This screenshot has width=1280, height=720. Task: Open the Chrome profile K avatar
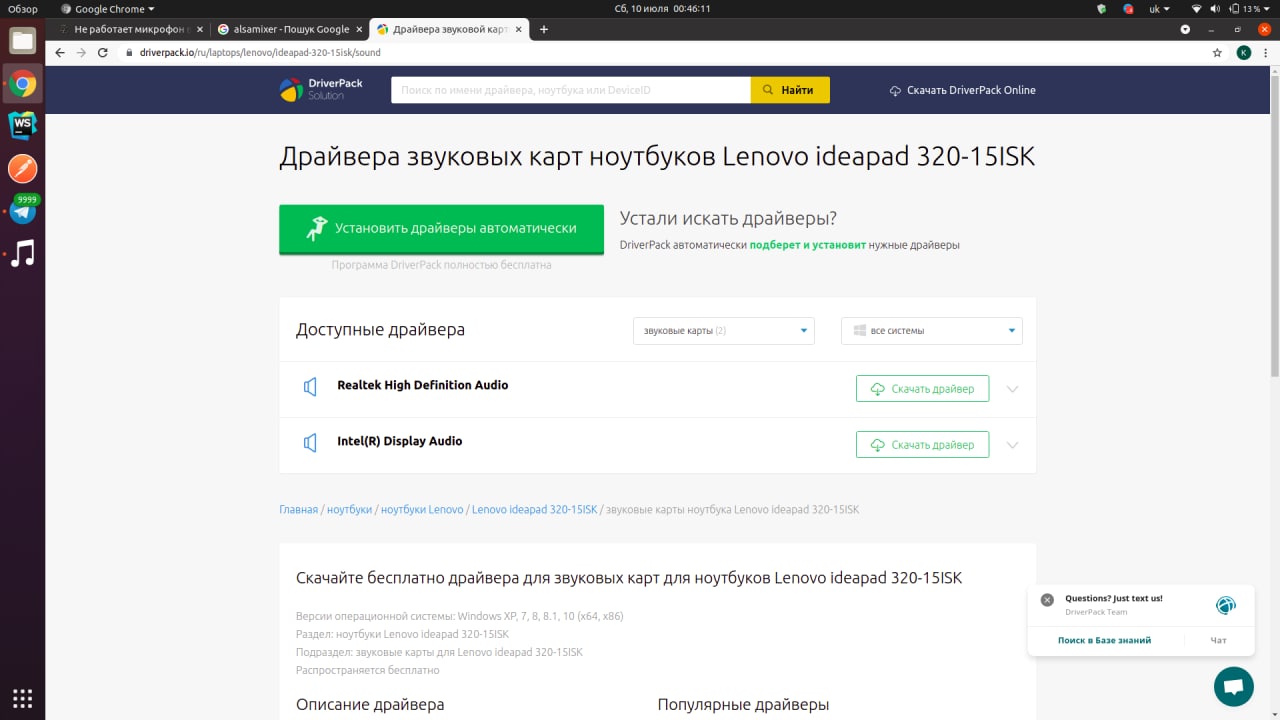click(x=1243, y=52)
